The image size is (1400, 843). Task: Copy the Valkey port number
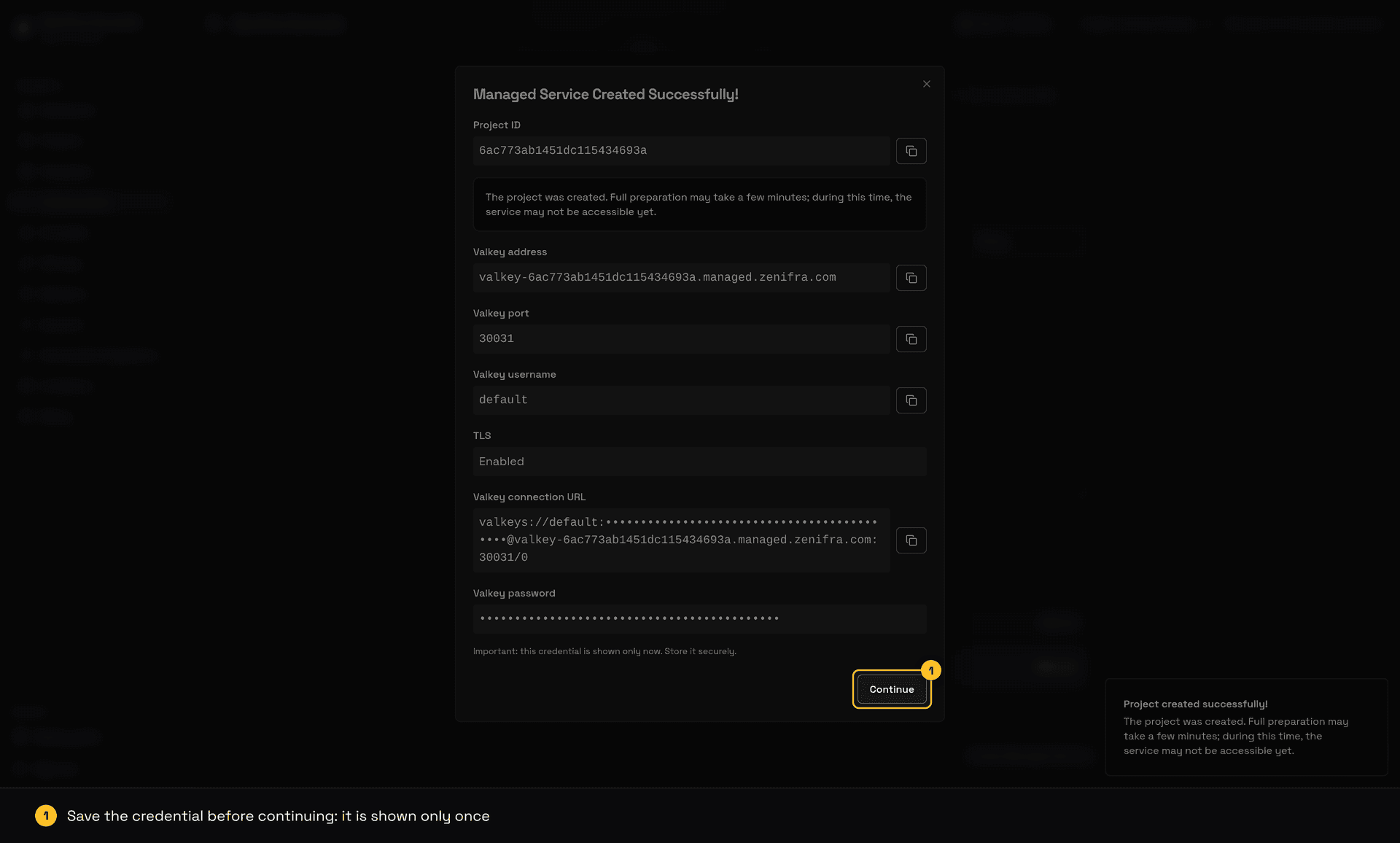(x=911, y=339)
